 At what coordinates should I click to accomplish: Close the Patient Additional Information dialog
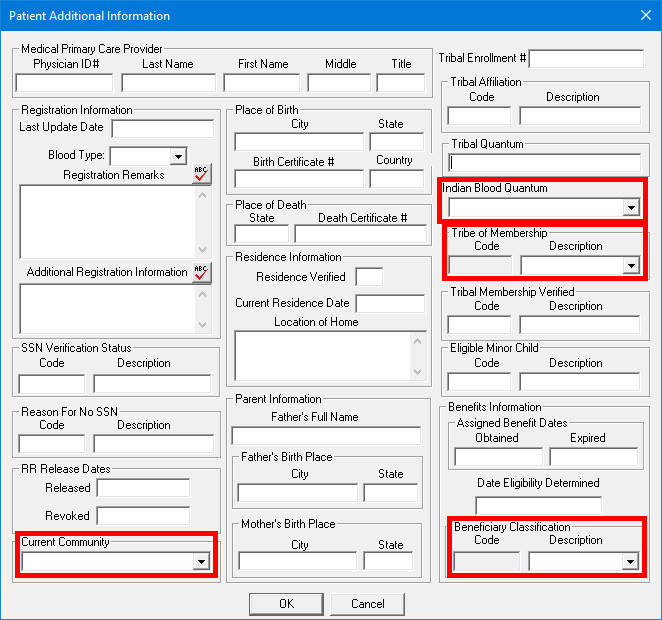pos(644,16)
